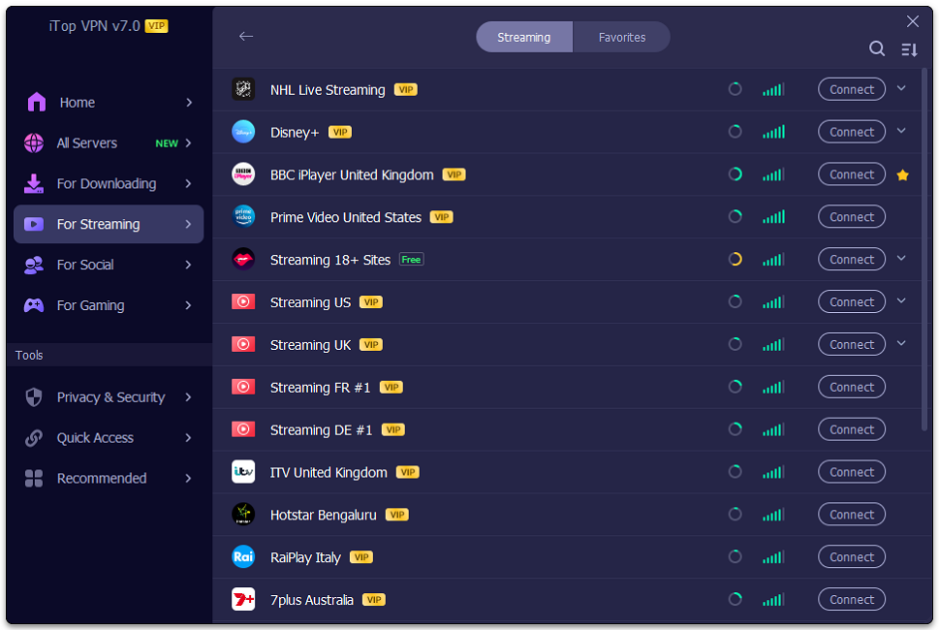This screenshot has width=939, height=630.
Task: Open the sort order icon
Action: click(909, 49)
